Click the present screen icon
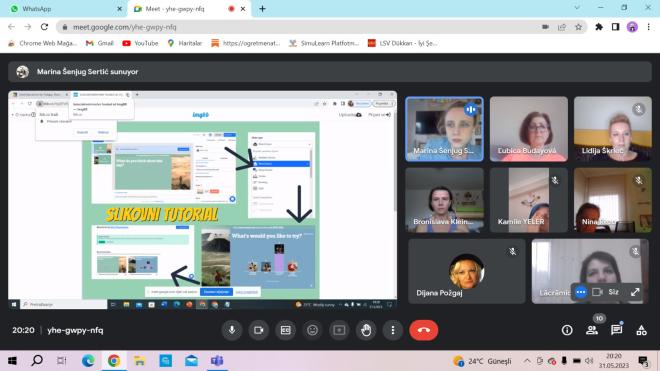This screenshot has width=660, height=371. point(339,330)
